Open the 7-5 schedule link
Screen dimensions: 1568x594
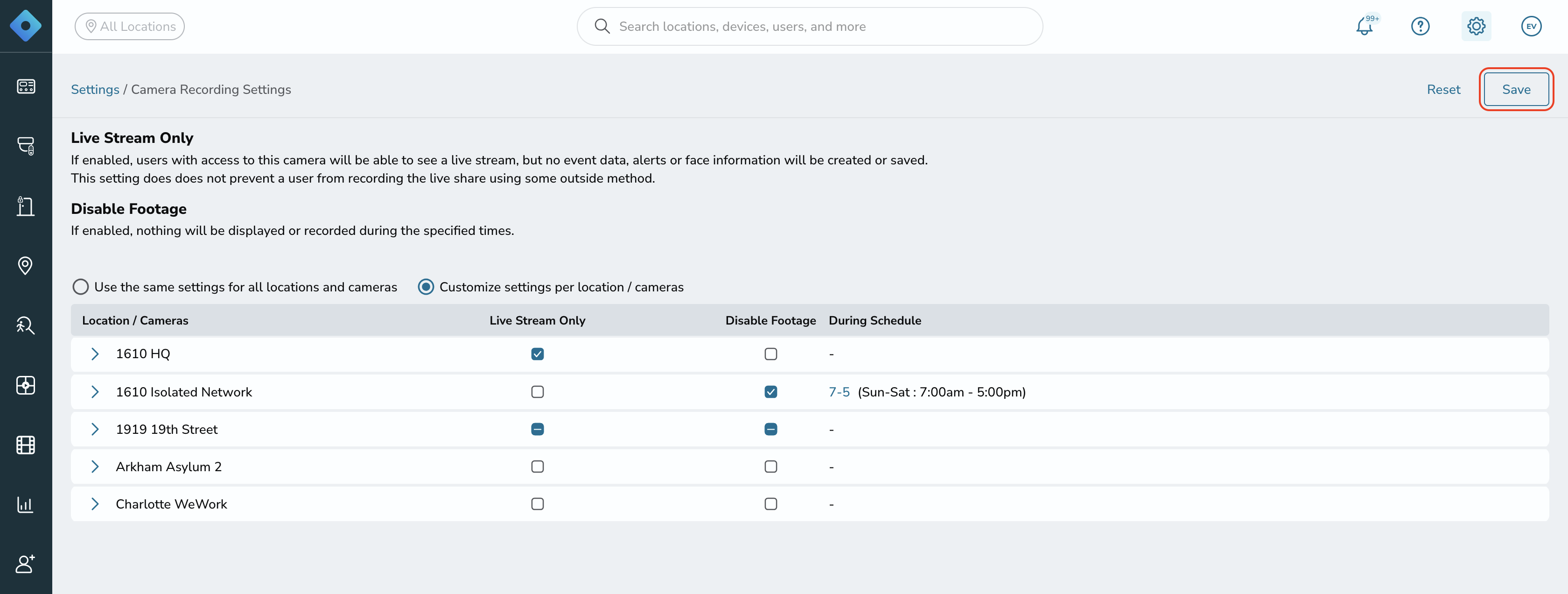(x=839, y=392)
